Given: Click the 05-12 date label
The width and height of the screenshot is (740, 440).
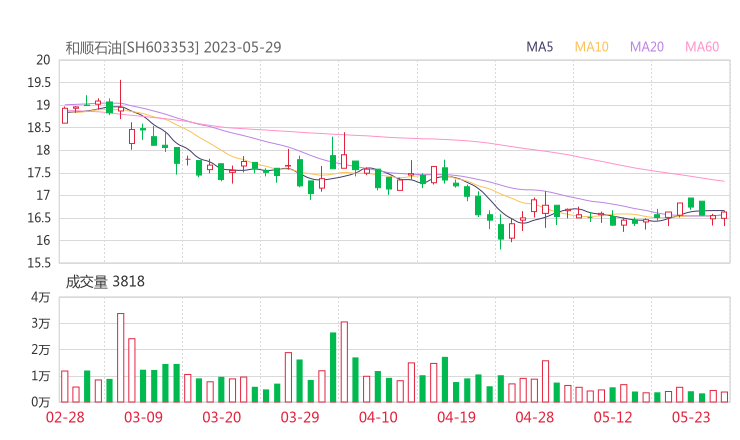Looking at the screenshot, I should click(613, 417).
